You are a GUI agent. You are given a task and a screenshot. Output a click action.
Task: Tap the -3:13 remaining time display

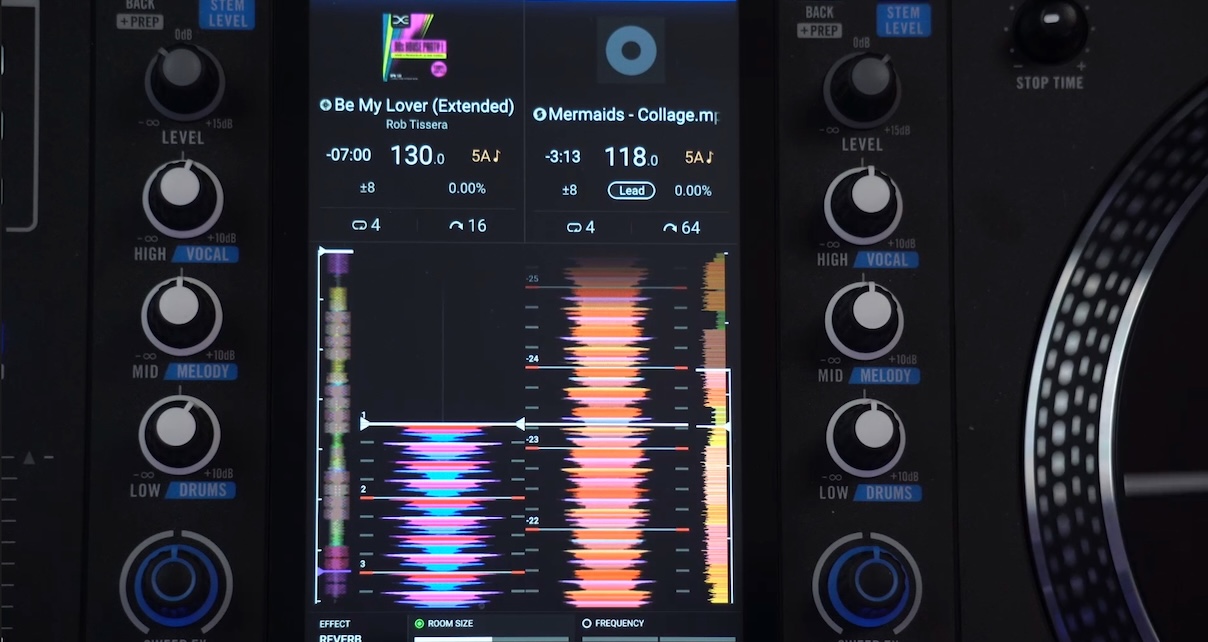[x=564, y=157]
